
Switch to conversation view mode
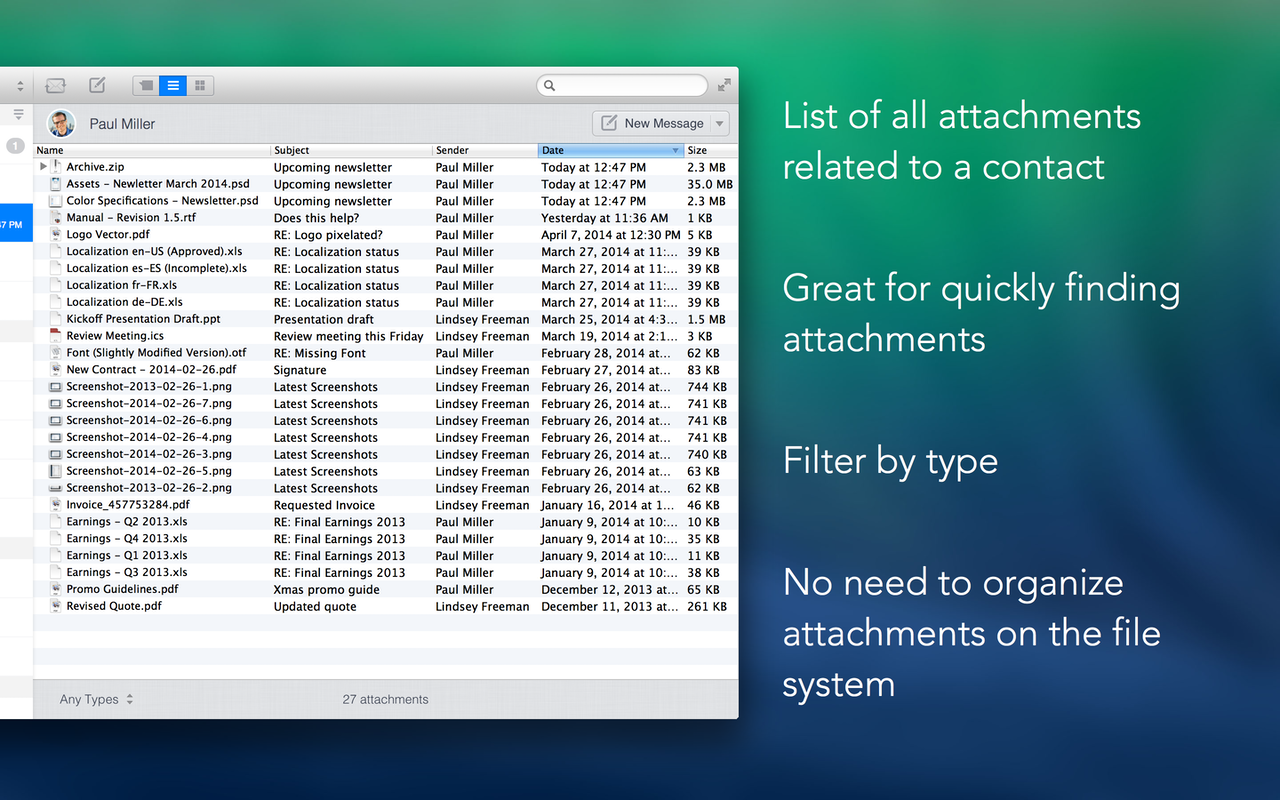click(x=146, y=86)
